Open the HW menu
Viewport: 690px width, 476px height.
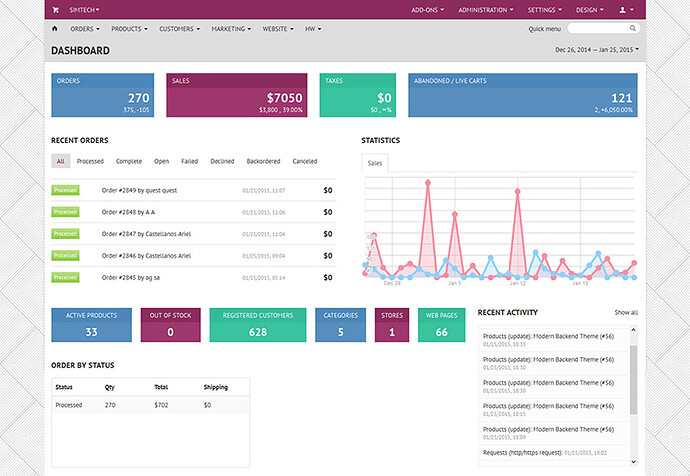[x=313, y=29]
